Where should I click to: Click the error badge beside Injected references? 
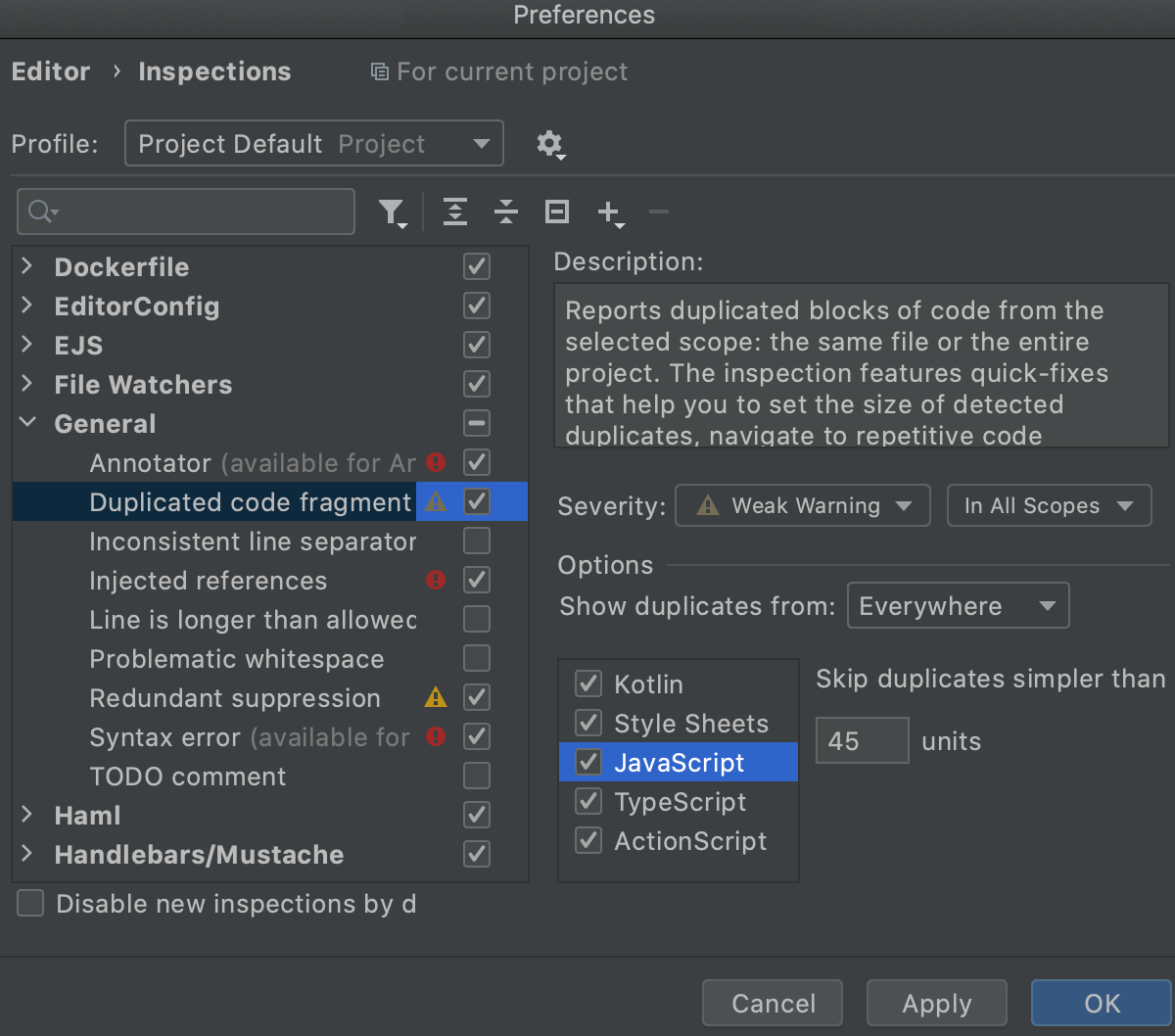click(x=435, y=580)
